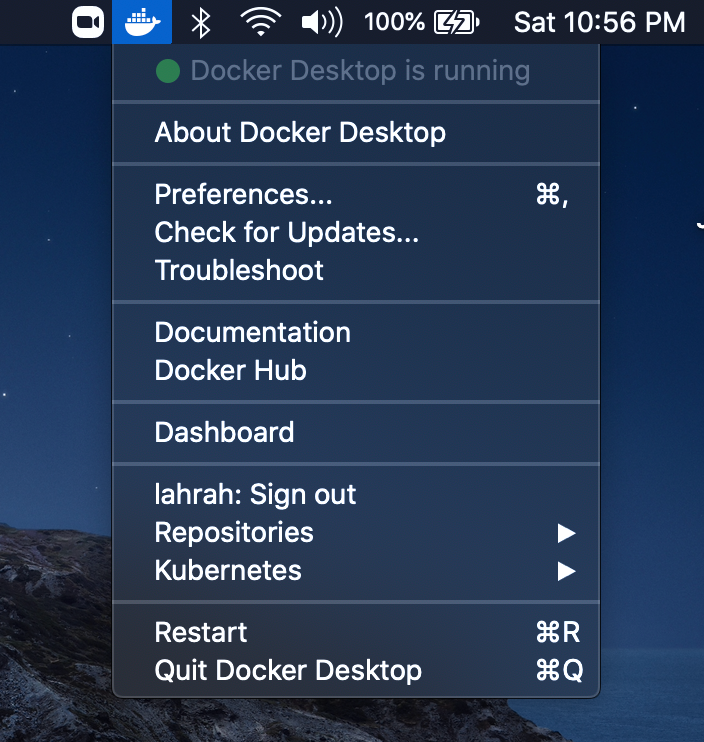The width and height of the screenshot is (704, 742).
Task: Click the 100% battery percentage text
Action: (x=394, y=22)
